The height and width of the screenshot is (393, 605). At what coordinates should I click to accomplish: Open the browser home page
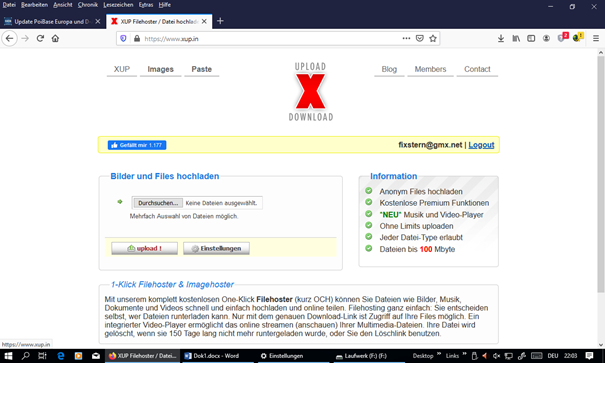[55, 39]
